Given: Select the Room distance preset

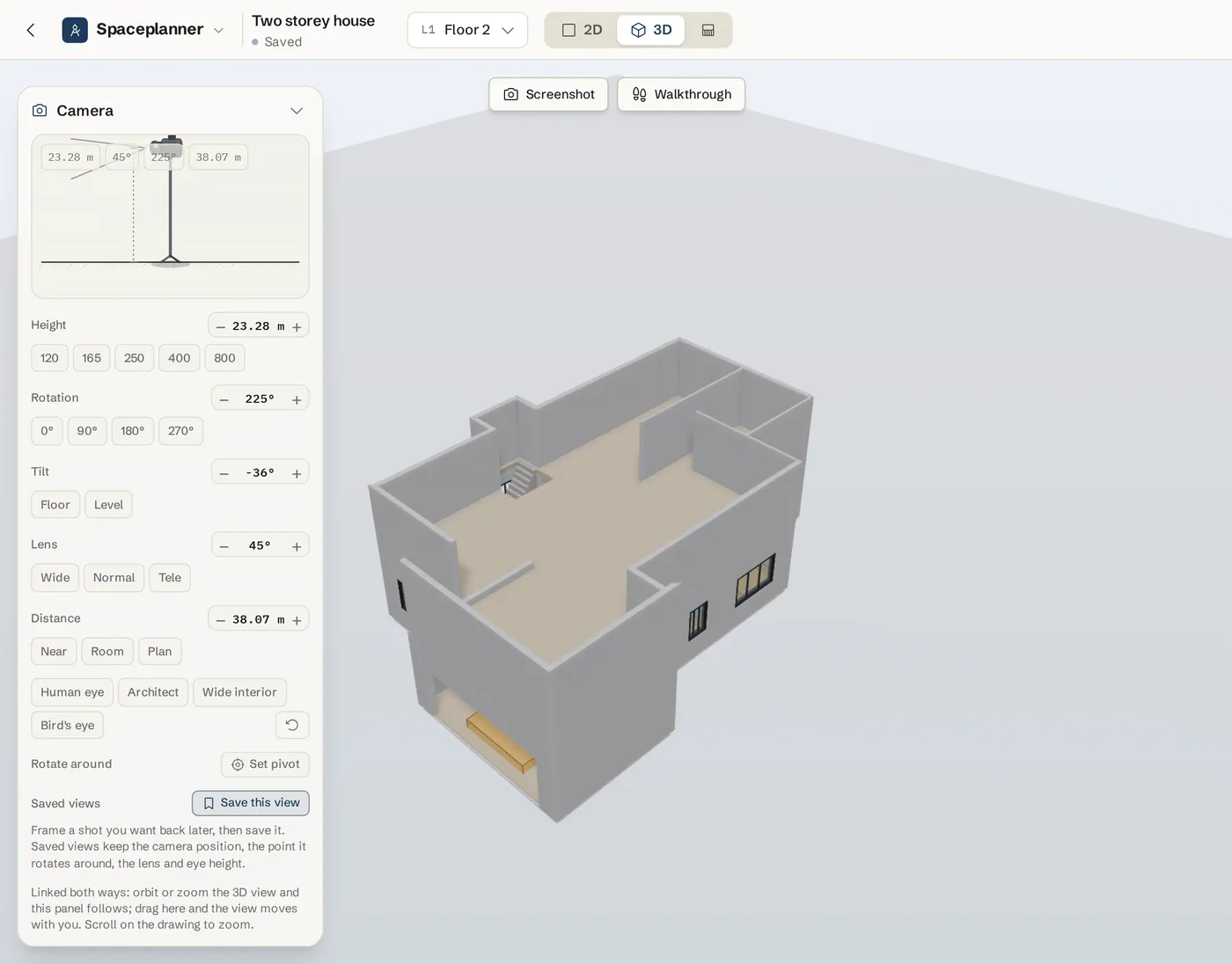Looking at the screenshot, I should (107, 652).
